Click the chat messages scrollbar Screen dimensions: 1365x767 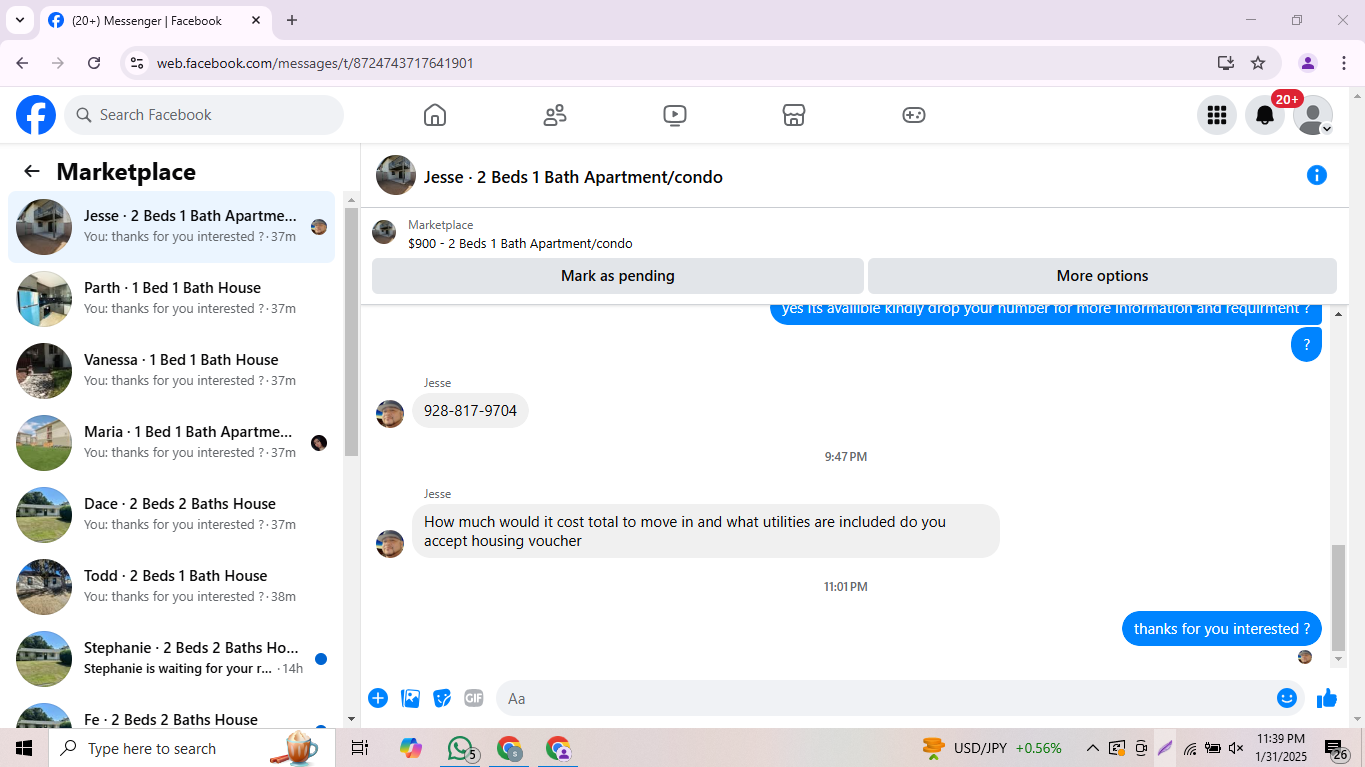1339,598
